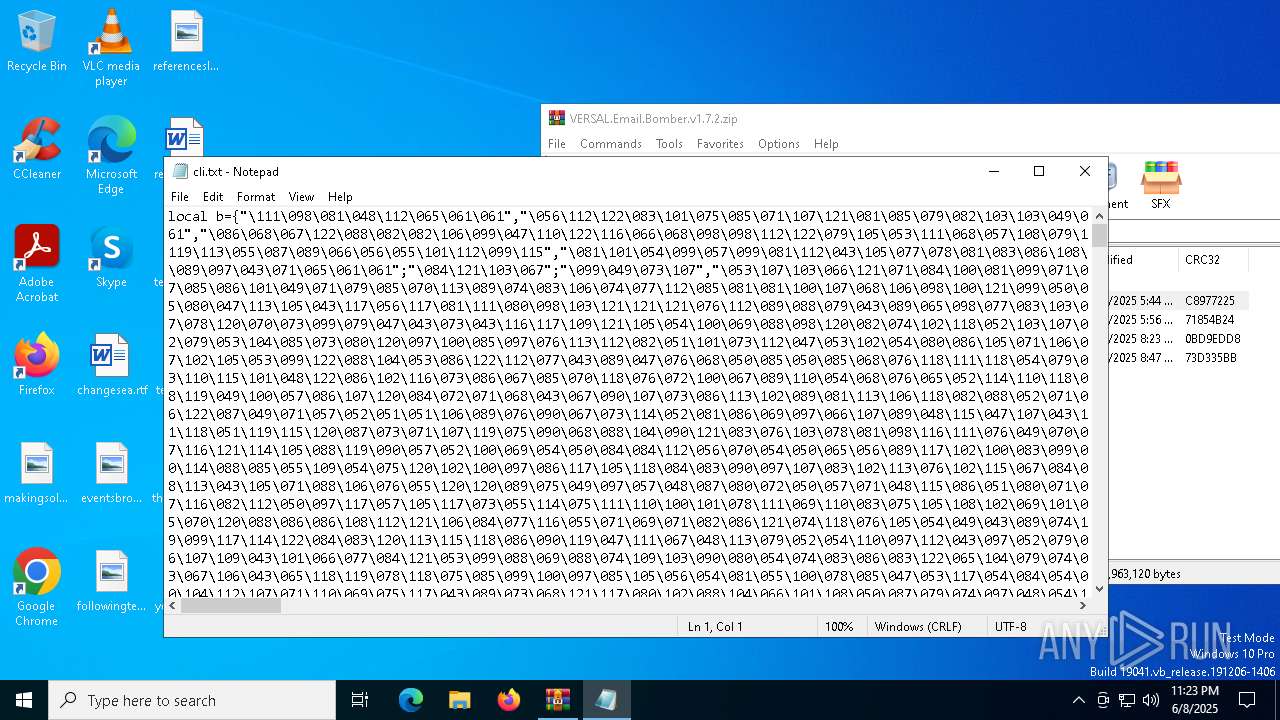Select the 73D335BB CRC entry in WinRAR
Image resolution: width=1280 pixels, height=720 pixels.
1211,358
